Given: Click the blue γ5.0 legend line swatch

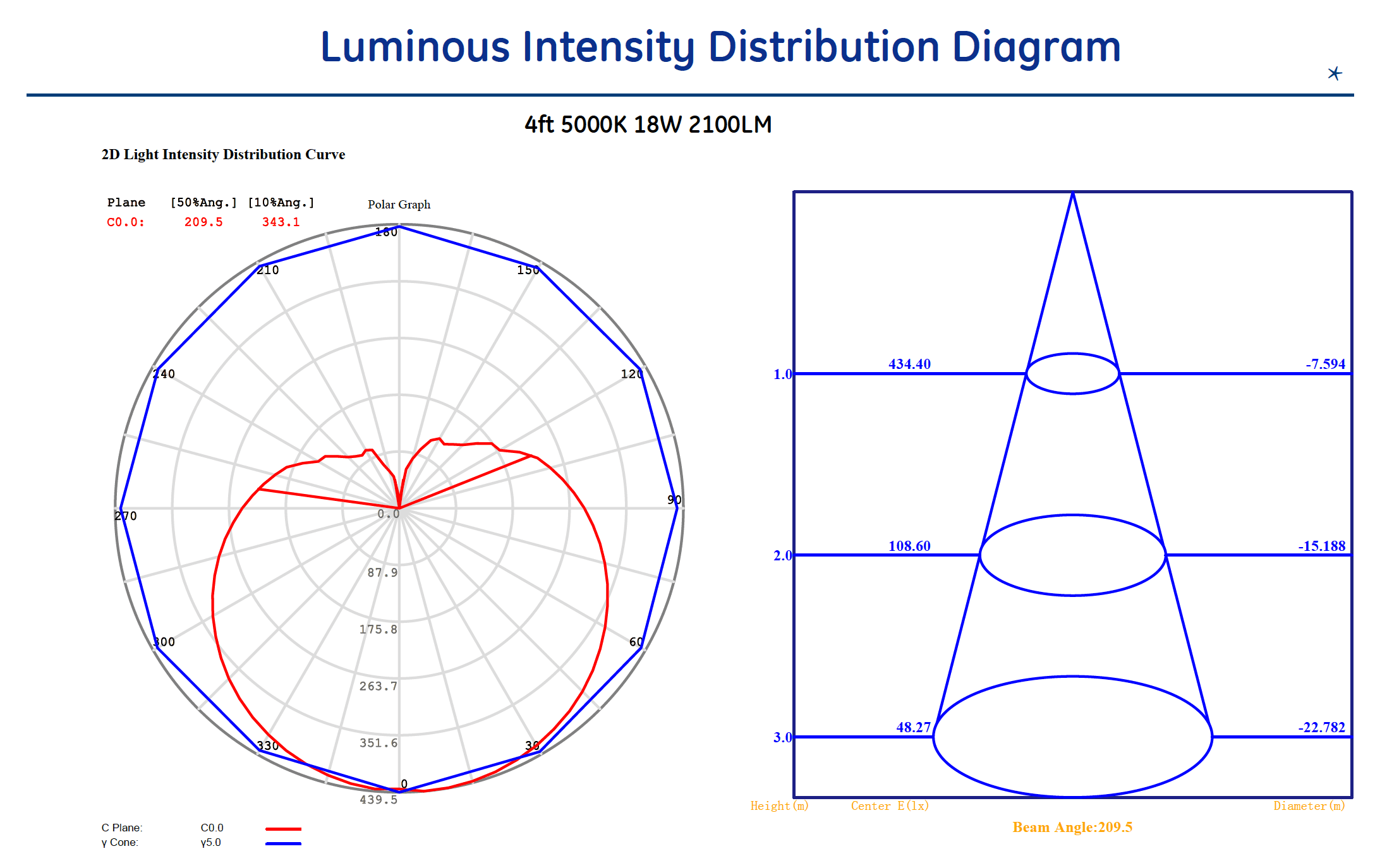Looking at the screenshot, I should coord(283,843).
